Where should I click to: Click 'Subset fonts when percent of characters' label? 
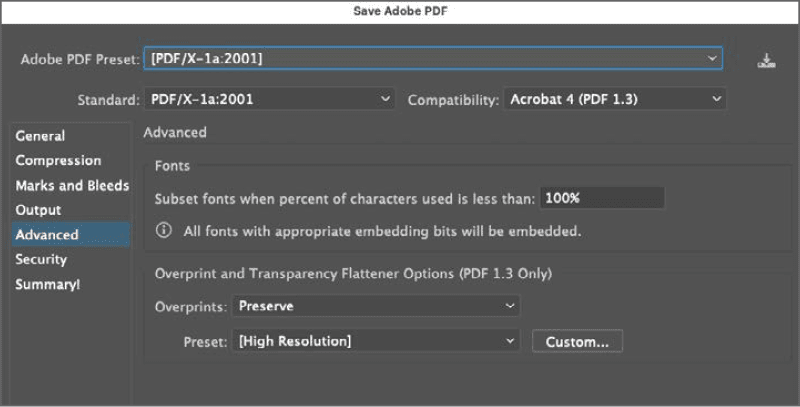[345, 198]
